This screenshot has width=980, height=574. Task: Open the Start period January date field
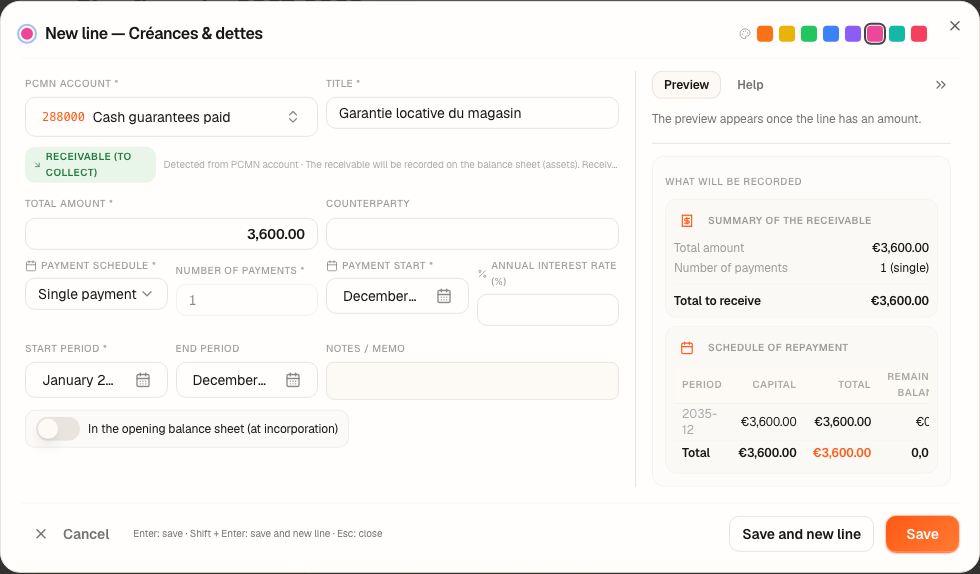click(x=96, y=380)
